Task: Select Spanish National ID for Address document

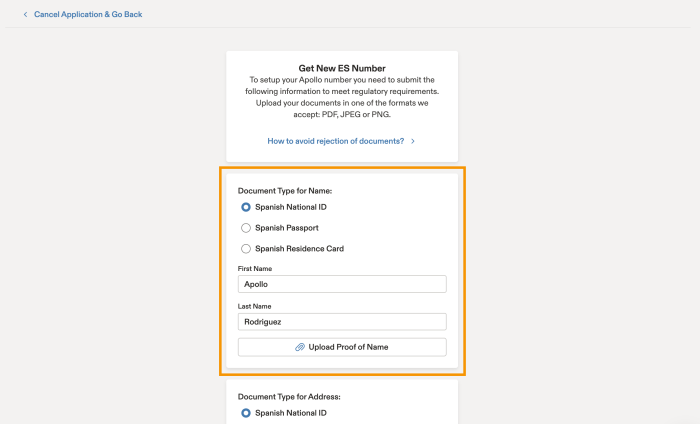Action: point(246,413)
